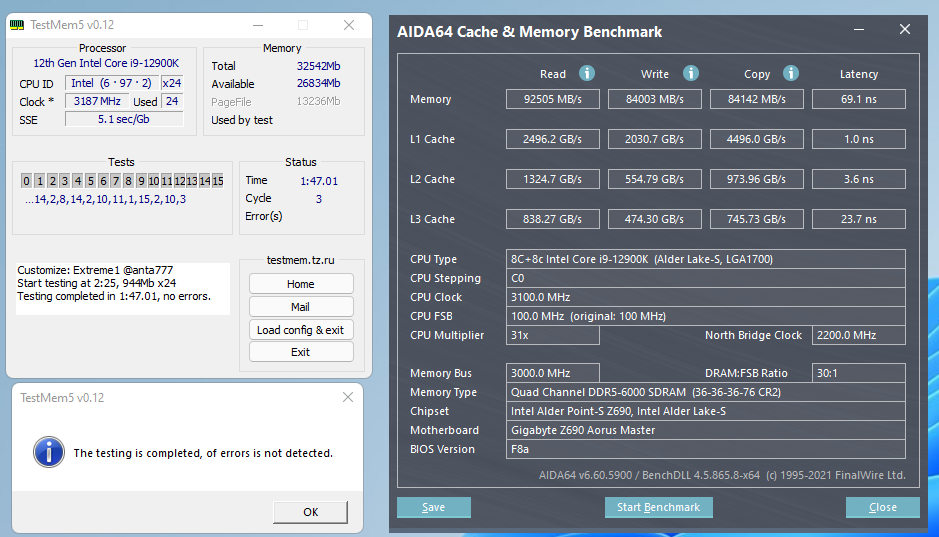Confirm the completion dialog with OK
Viewport: 939px width, 537px height.
310,512
